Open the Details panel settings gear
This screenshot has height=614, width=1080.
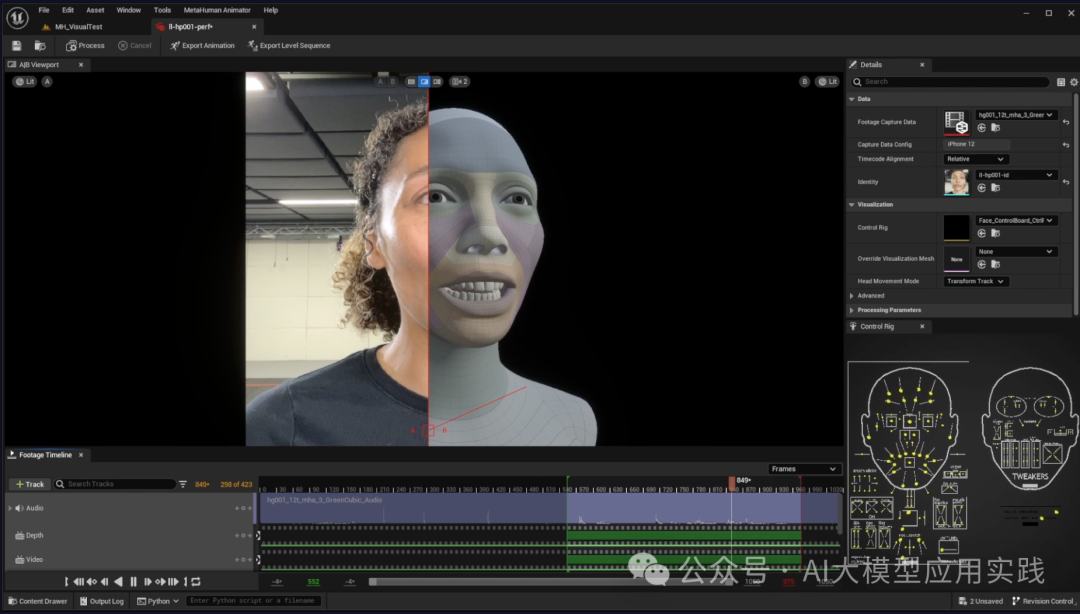[x=1074, y=82]
